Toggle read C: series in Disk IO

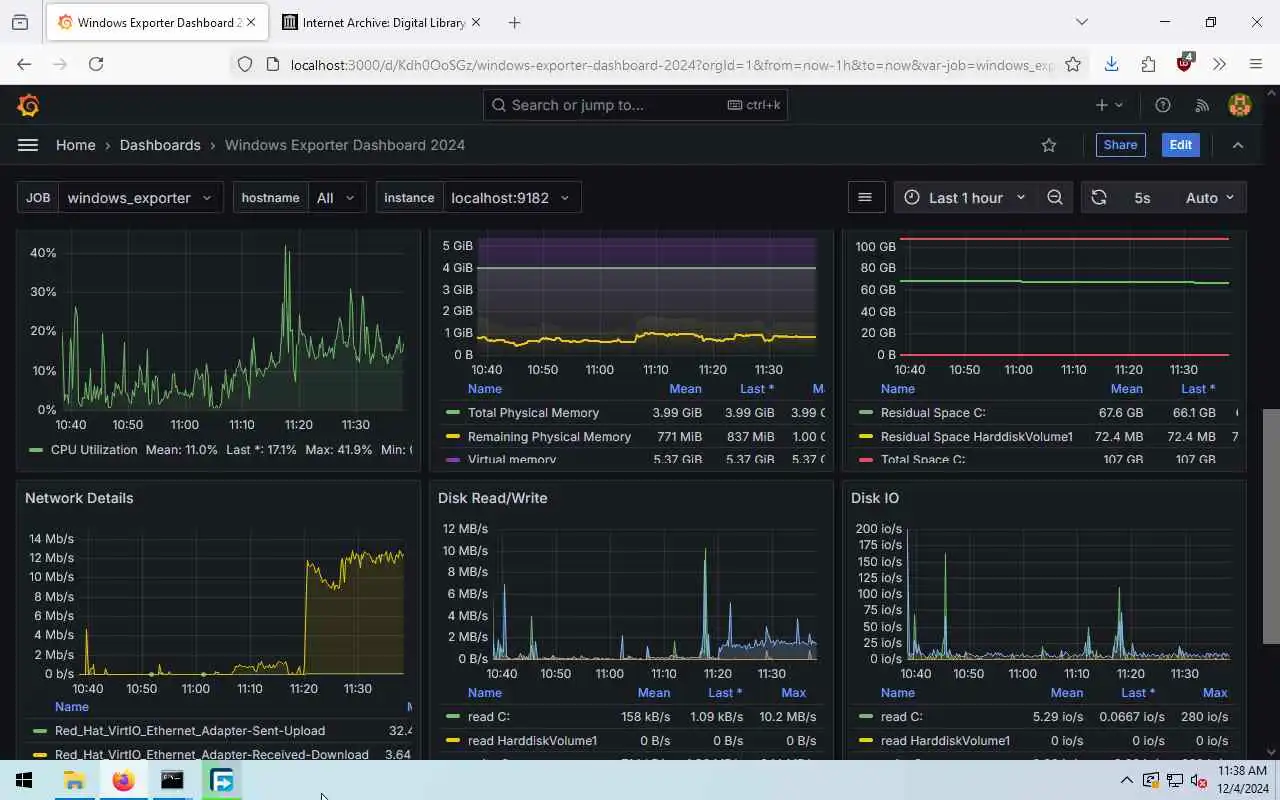click(x=901, y=717)
